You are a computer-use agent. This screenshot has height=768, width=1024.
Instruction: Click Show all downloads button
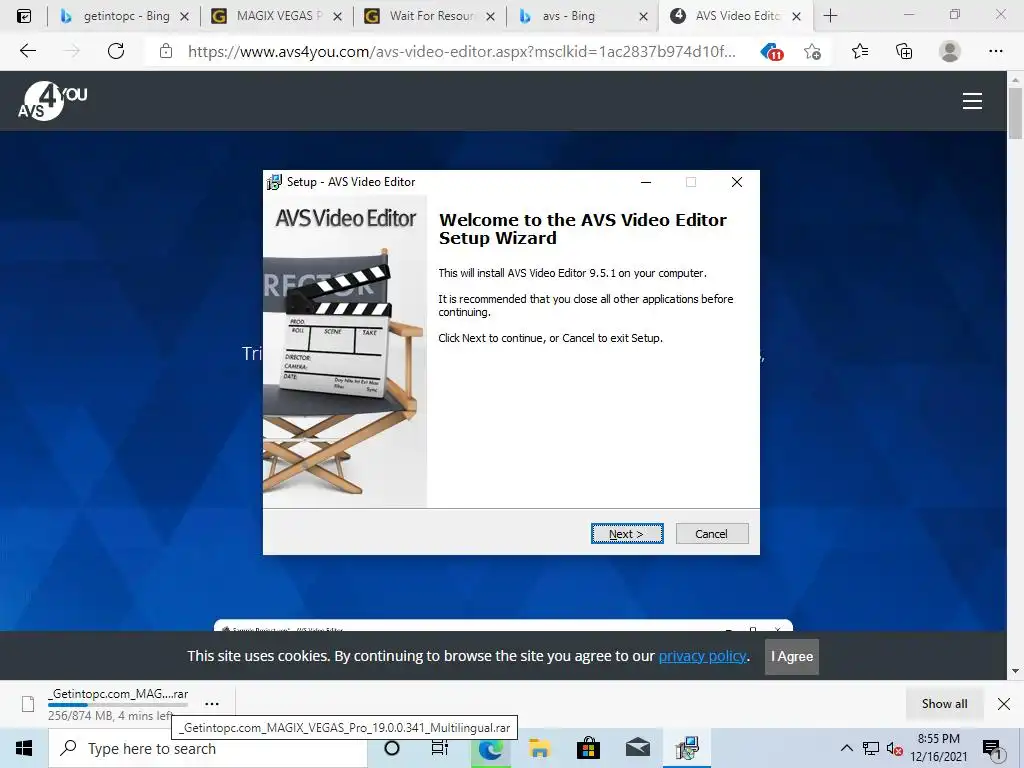tap(944, 703)
